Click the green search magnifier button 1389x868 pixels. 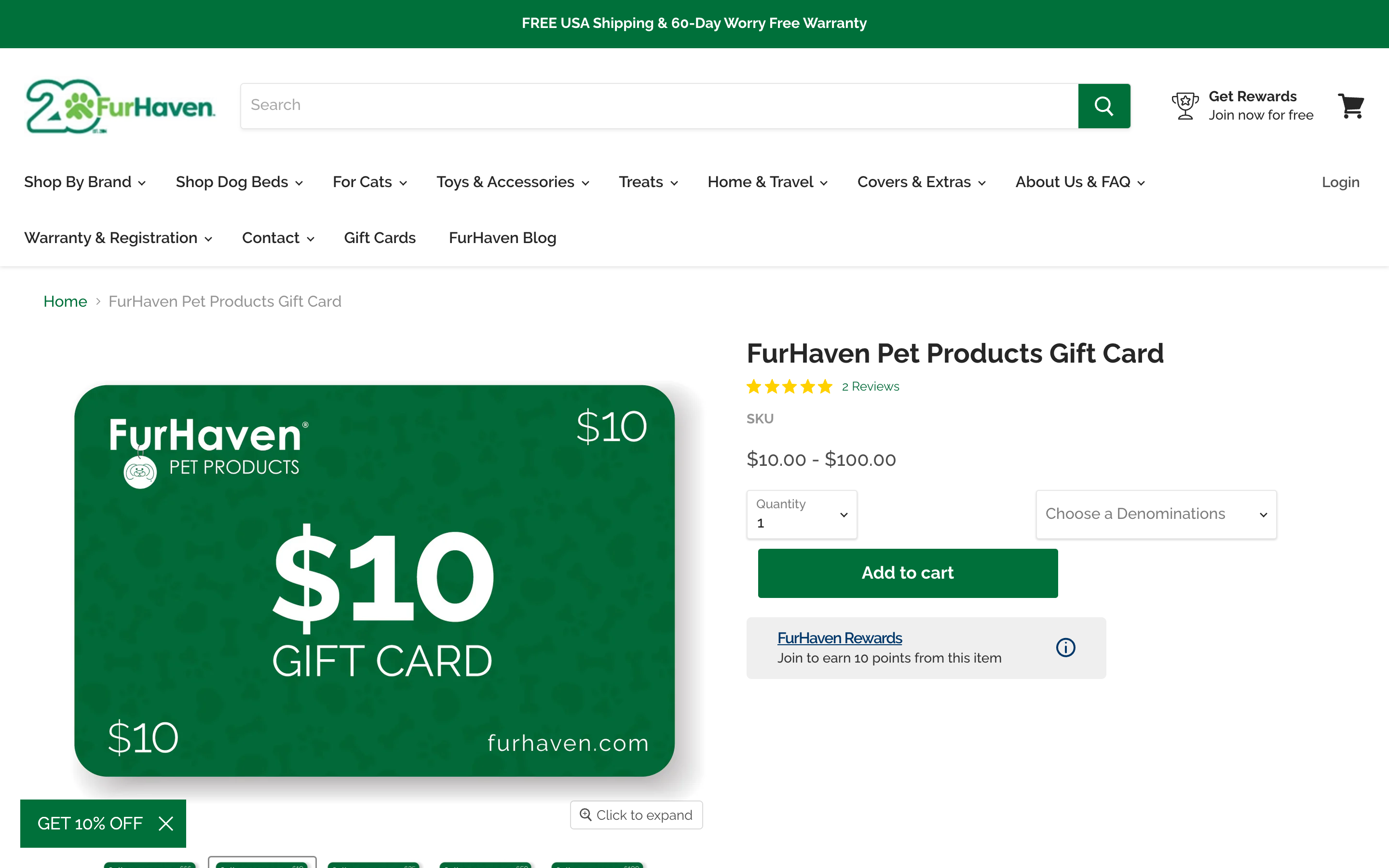point(1104,106)
